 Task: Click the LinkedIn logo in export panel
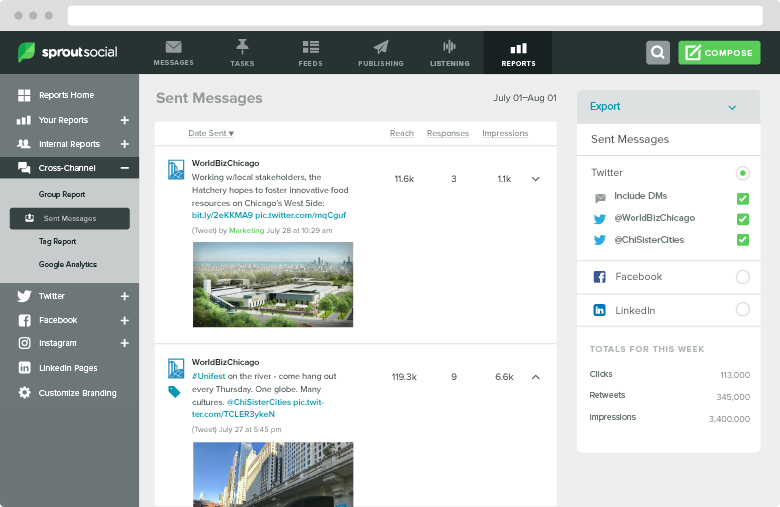click(599, 310)
